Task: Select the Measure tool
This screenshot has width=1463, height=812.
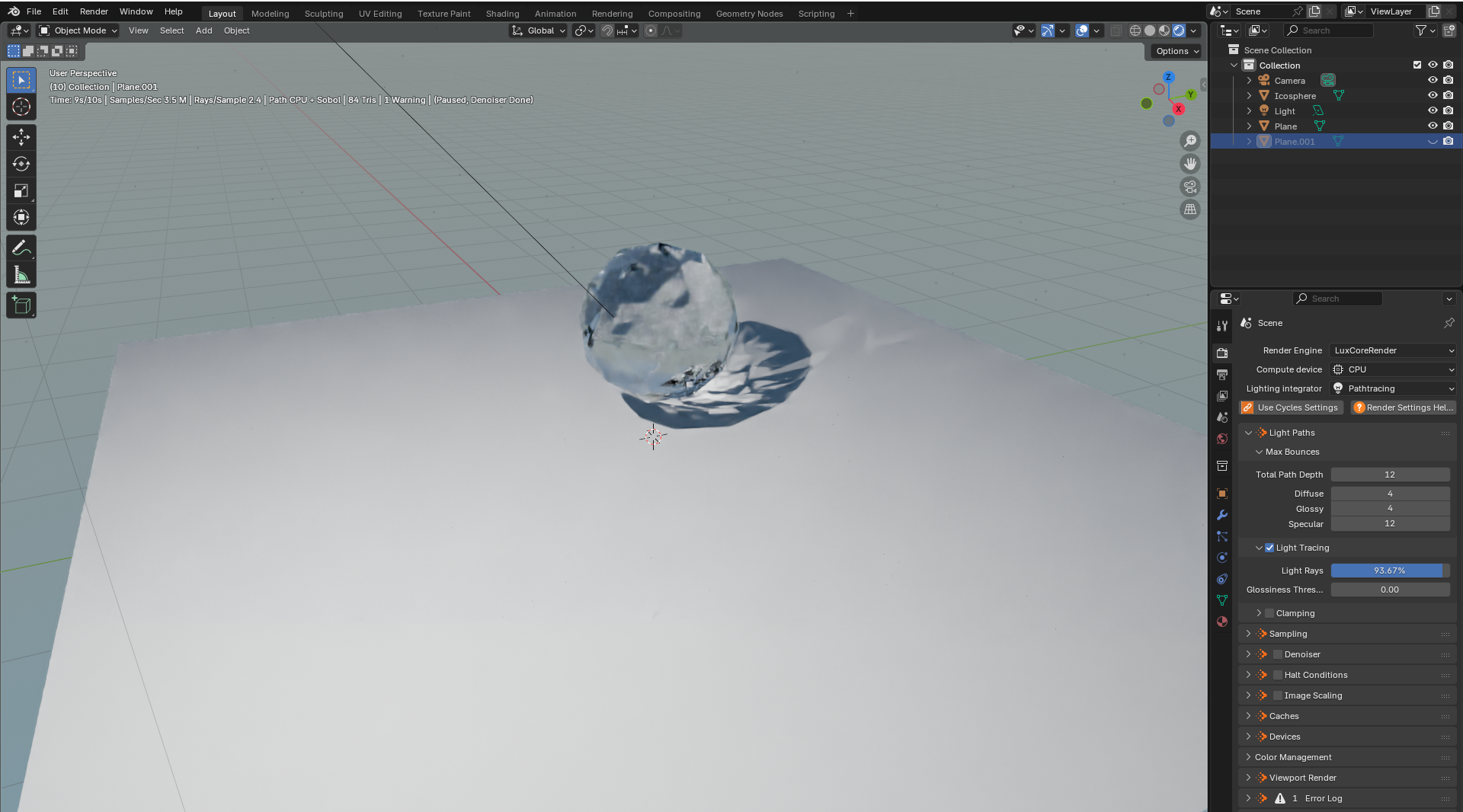Action: [21, 276]
